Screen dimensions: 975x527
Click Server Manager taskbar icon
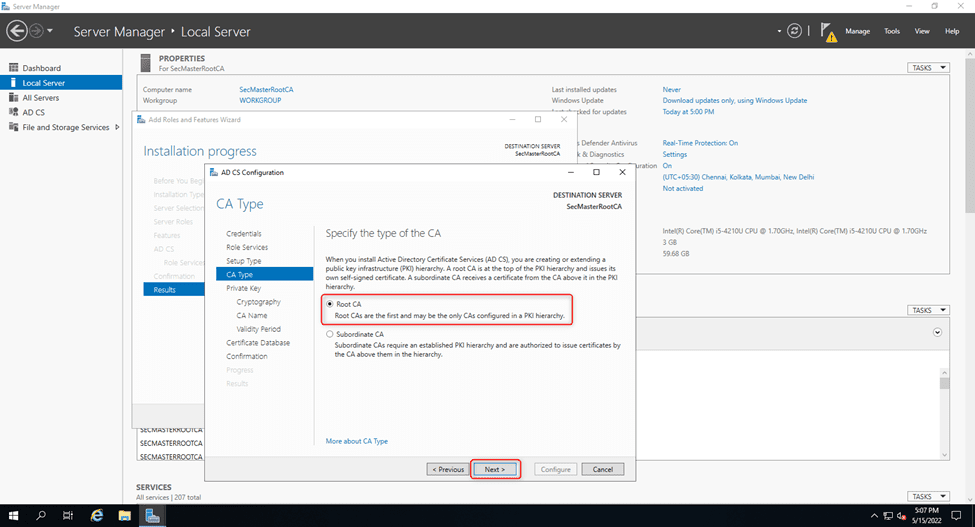click(x=152, y=515)
